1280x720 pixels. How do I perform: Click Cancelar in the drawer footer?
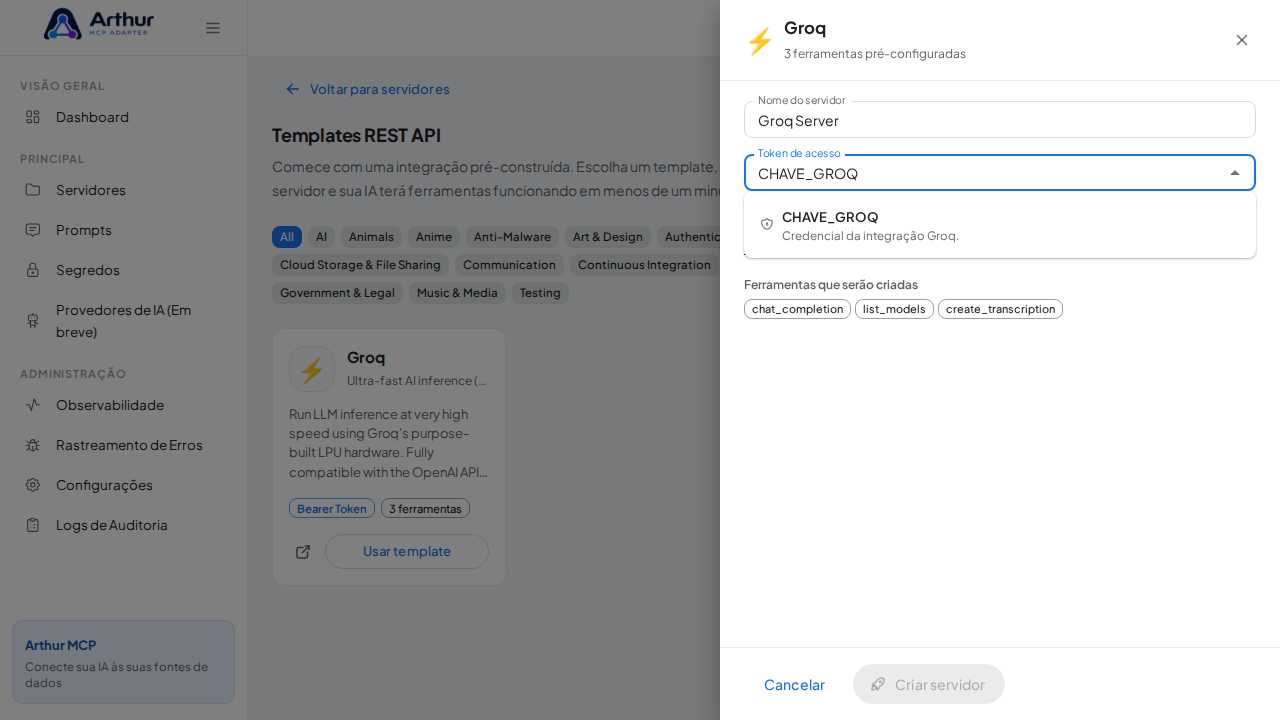click(794, 684)
